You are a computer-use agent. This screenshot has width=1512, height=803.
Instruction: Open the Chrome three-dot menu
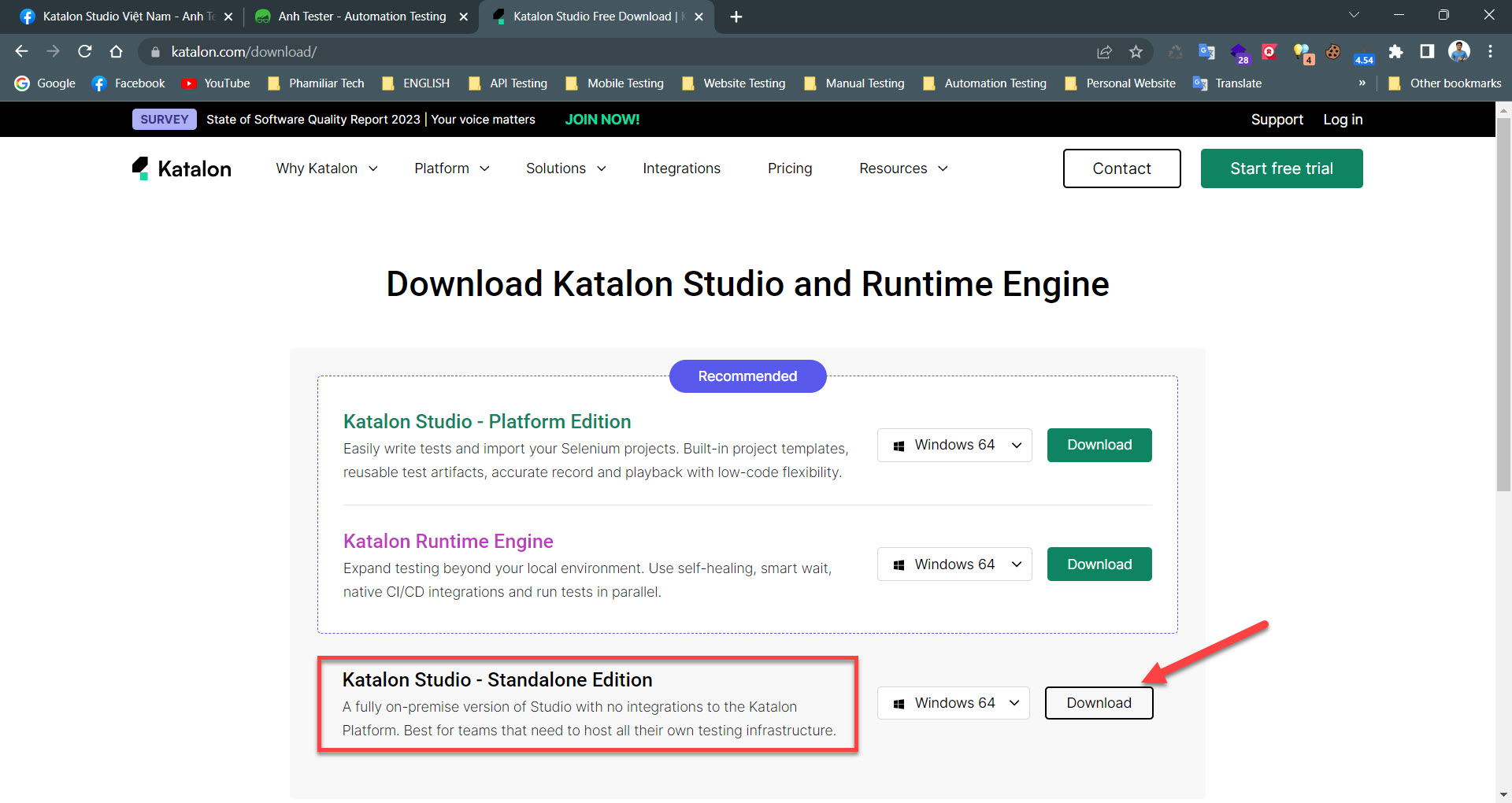[1490, 51]
